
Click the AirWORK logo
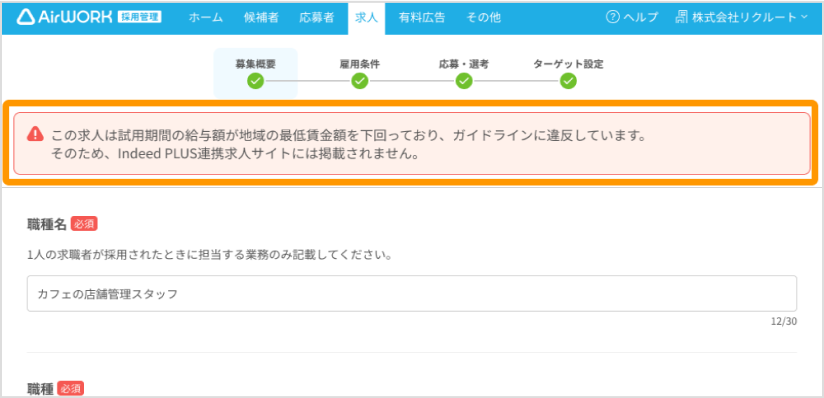(65, 17)
